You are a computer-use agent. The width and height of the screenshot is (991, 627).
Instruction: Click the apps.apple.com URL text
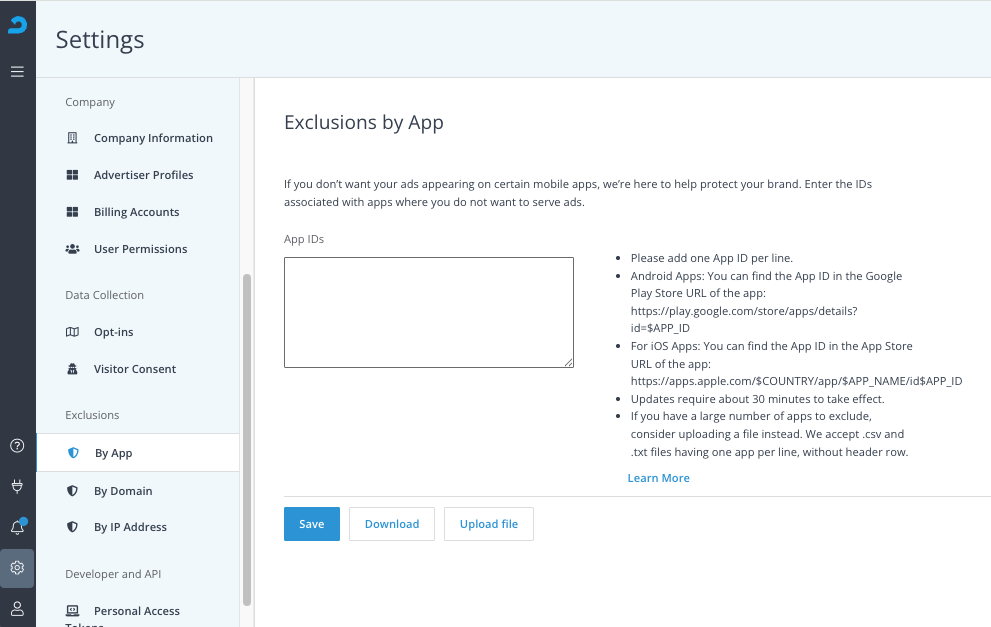(796, 381)
